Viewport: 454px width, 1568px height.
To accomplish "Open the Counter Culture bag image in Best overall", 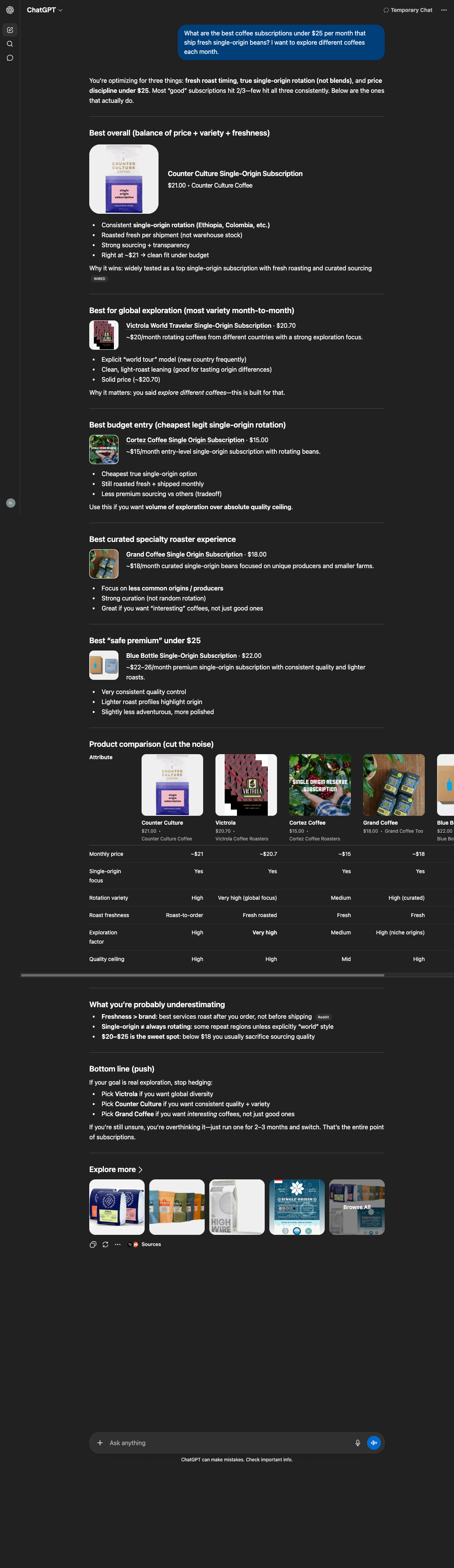I will click(x=124, y=179).
